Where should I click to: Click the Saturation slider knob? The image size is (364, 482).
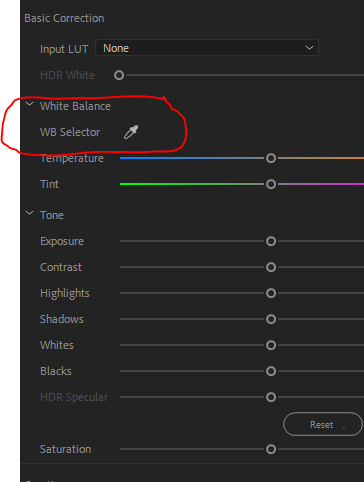click(x=271, y=449)
